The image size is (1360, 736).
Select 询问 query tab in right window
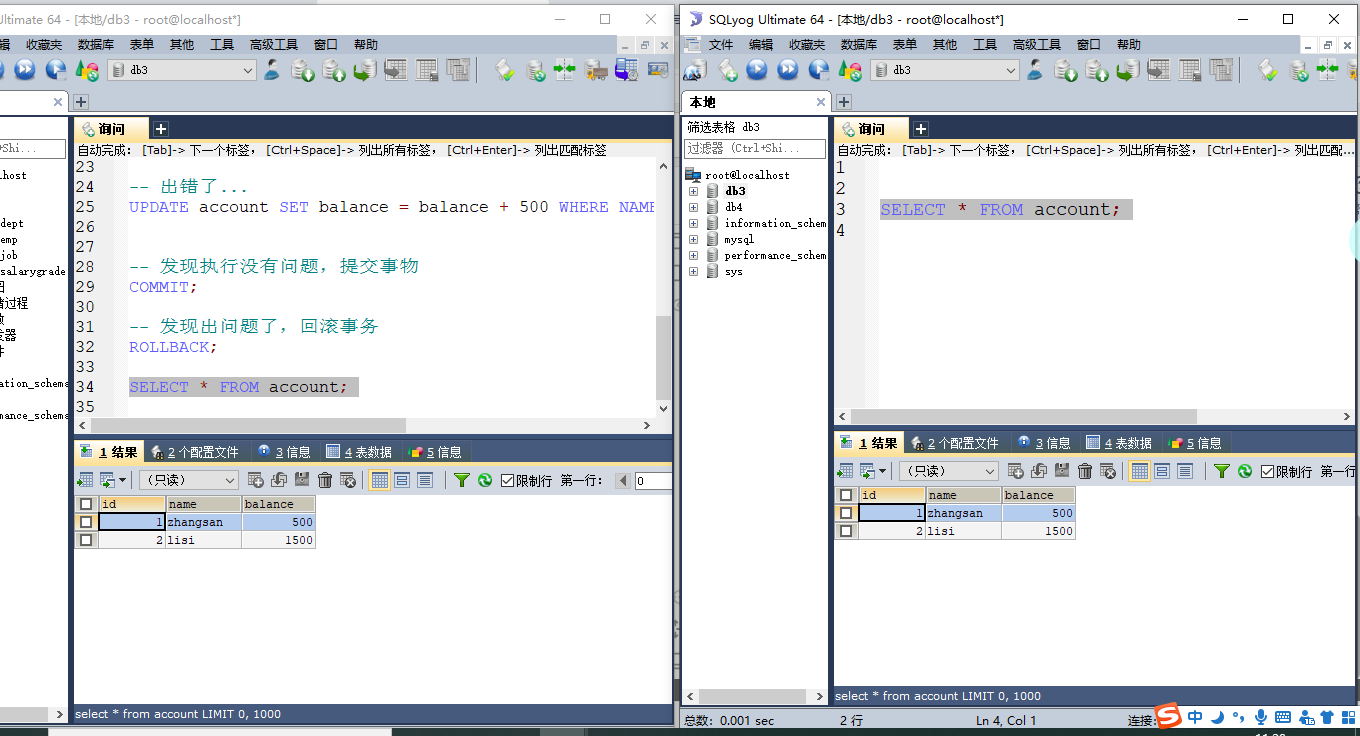coord(871,129)
